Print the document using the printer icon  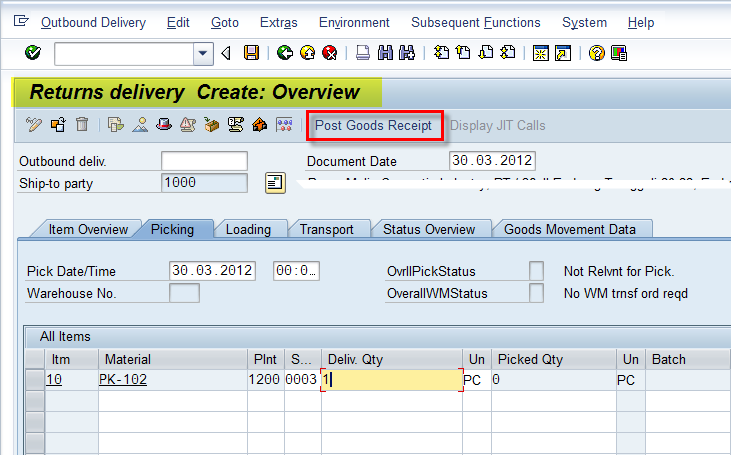(x=364, y=53)
